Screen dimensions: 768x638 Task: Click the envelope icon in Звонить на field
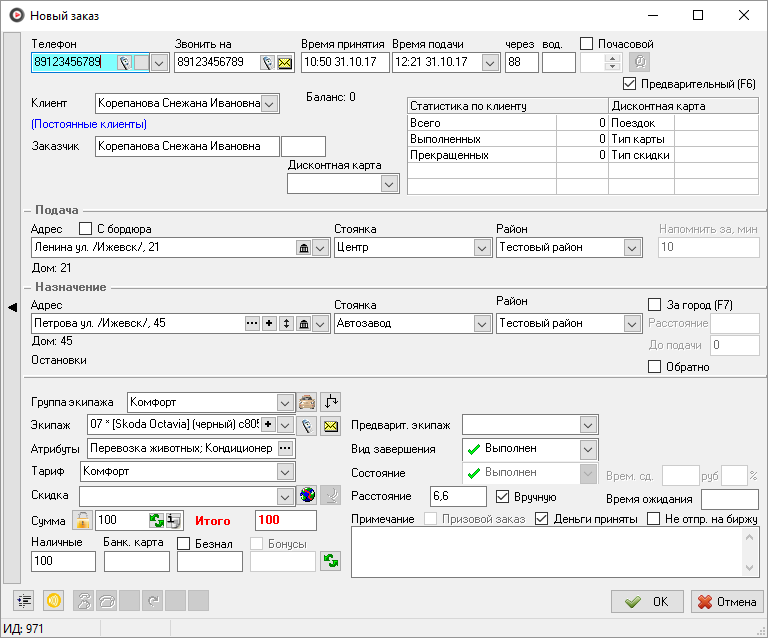[x=285, y=63]
